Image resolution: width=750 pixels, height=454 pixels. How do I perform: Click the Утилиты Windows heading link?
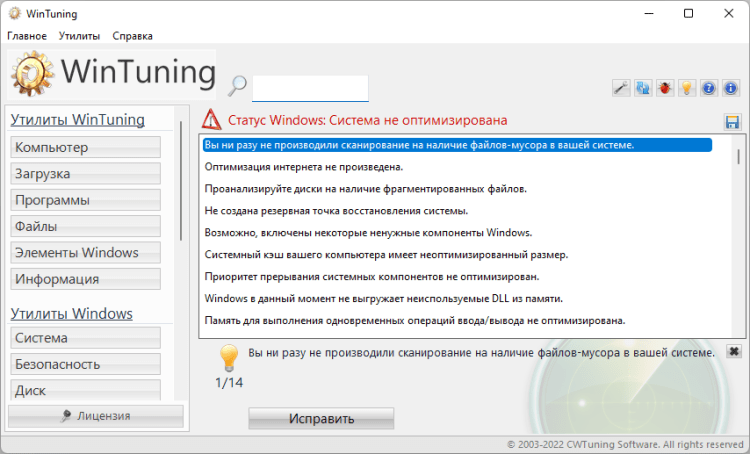tap(72, 313)
